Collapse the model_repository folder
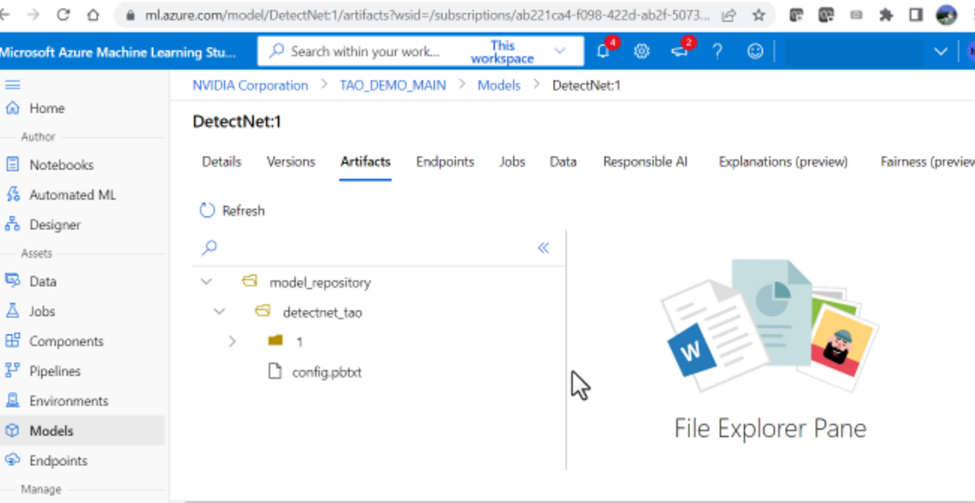 point(206,282)
